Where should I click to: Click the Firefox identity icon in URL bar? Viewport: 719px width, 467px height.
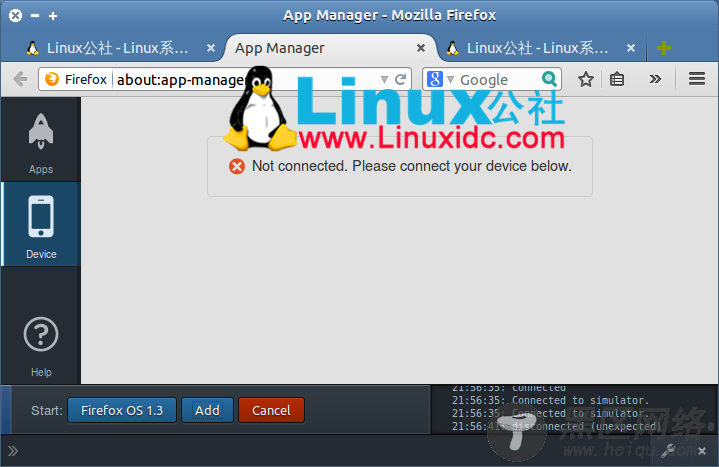pyautogui.click(x=52, y=79)
